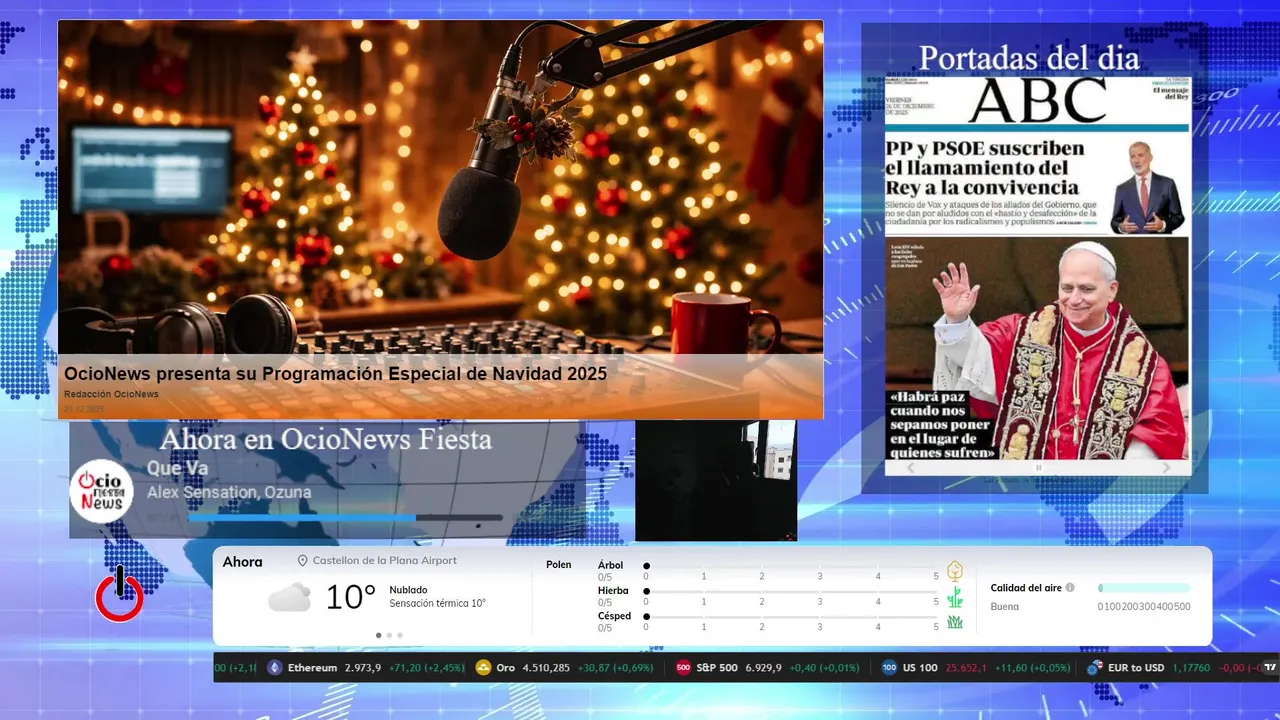Click the PP y PSOE headline on ABC cover
1280x720 pixels.
tap(984, 168)
